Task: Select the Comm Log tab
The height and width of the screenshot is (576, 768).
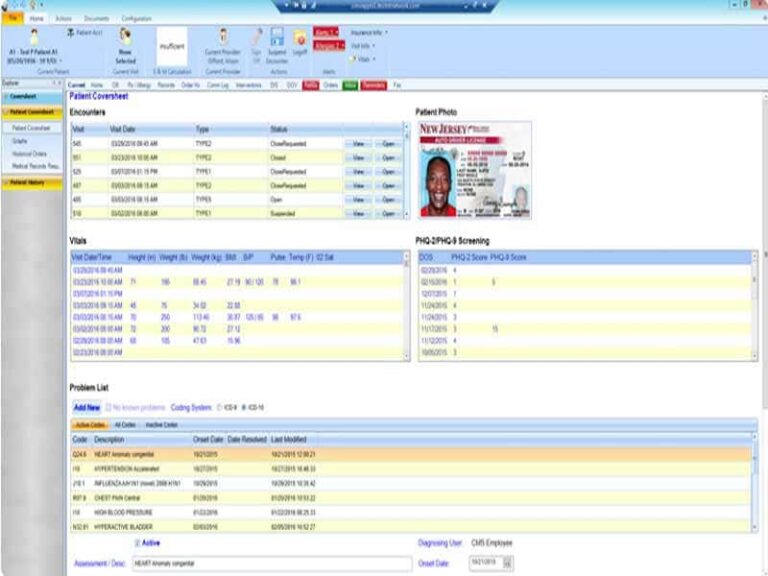Action: (218, 85)
